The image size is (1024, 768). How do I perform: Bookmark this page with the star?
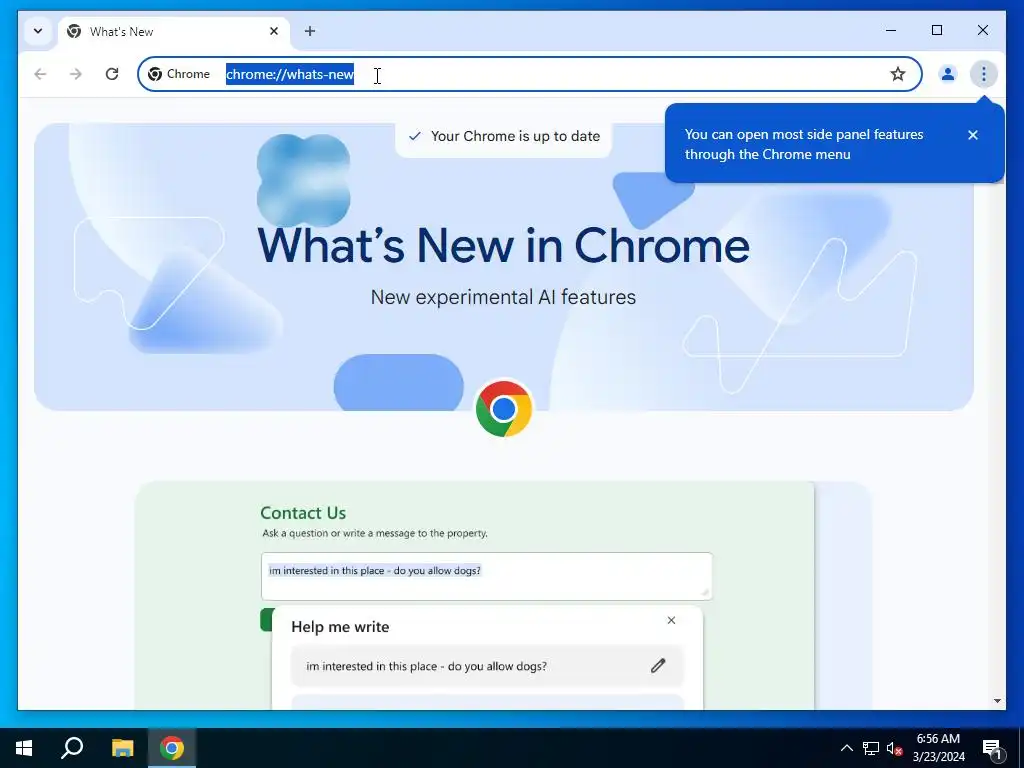[898, 74]
